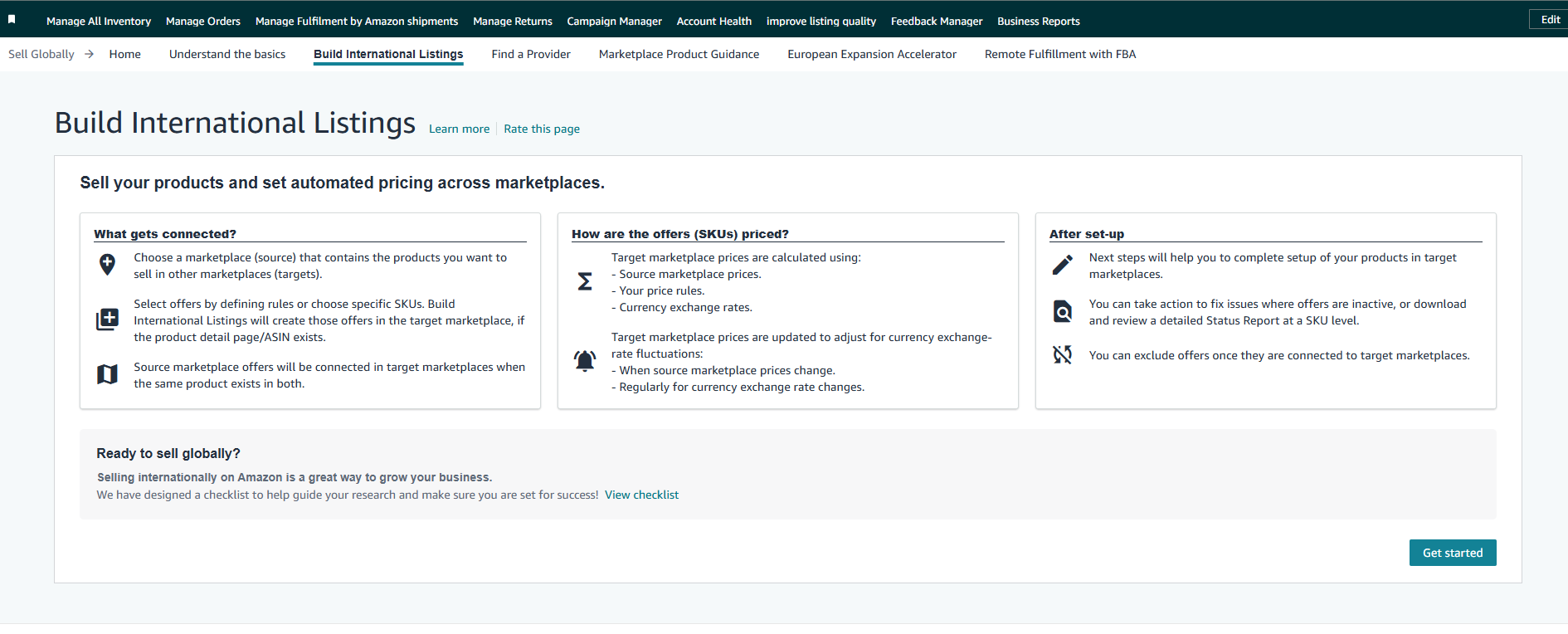Click the arrow next to Sell Globally
The image size is (1568, 634).
coord(90,54)
